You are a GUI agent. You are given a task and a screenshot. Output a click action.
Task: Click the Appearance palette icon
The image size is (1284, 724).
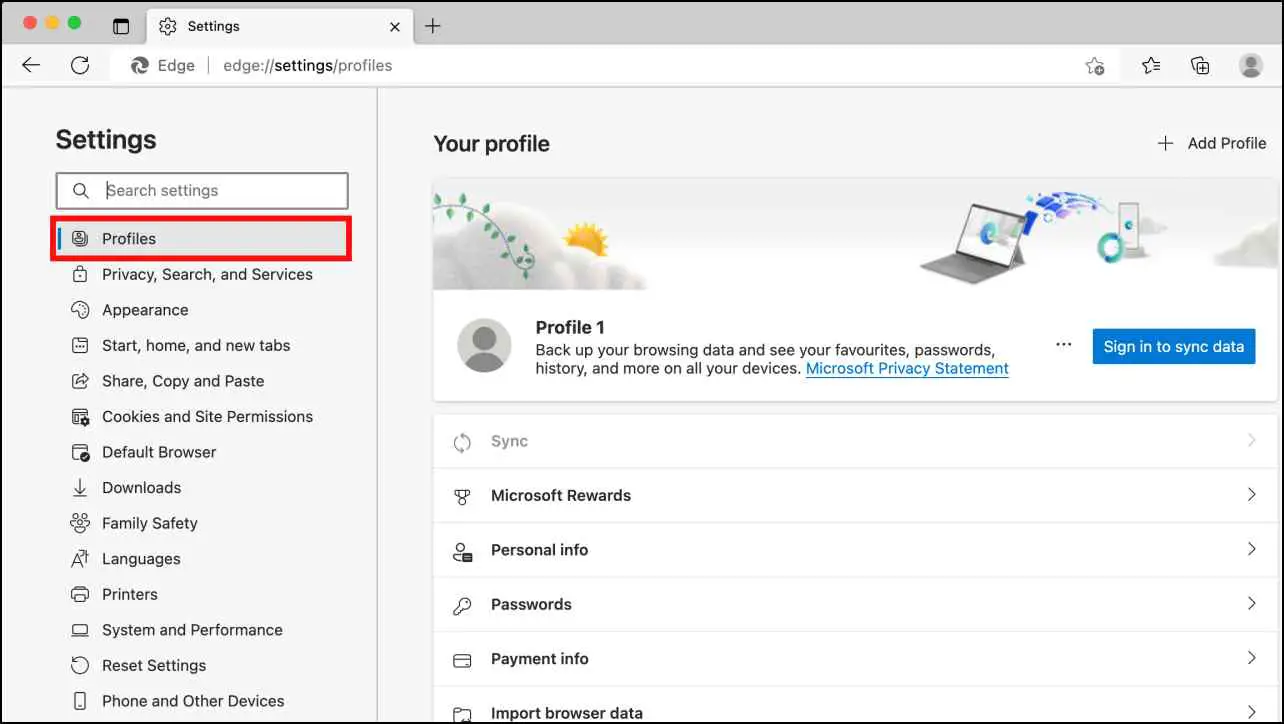80,310
